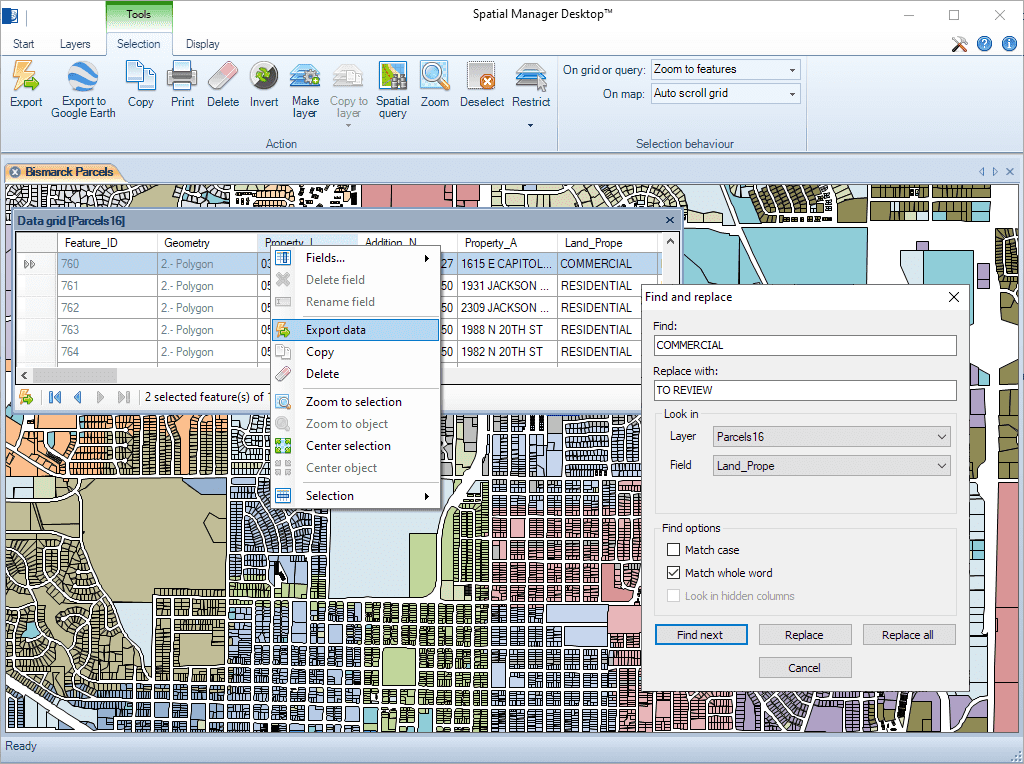Close the Find and replace dialog

[953, 297]
